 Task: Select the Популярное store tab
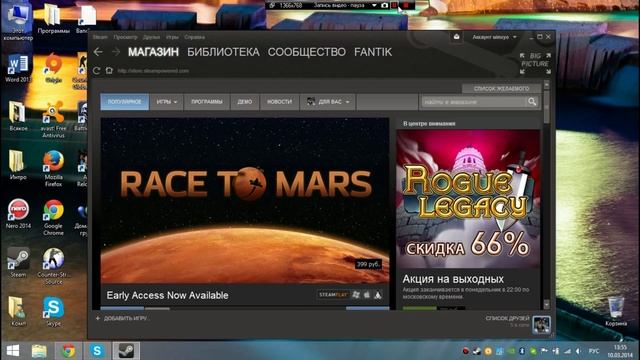124,102
